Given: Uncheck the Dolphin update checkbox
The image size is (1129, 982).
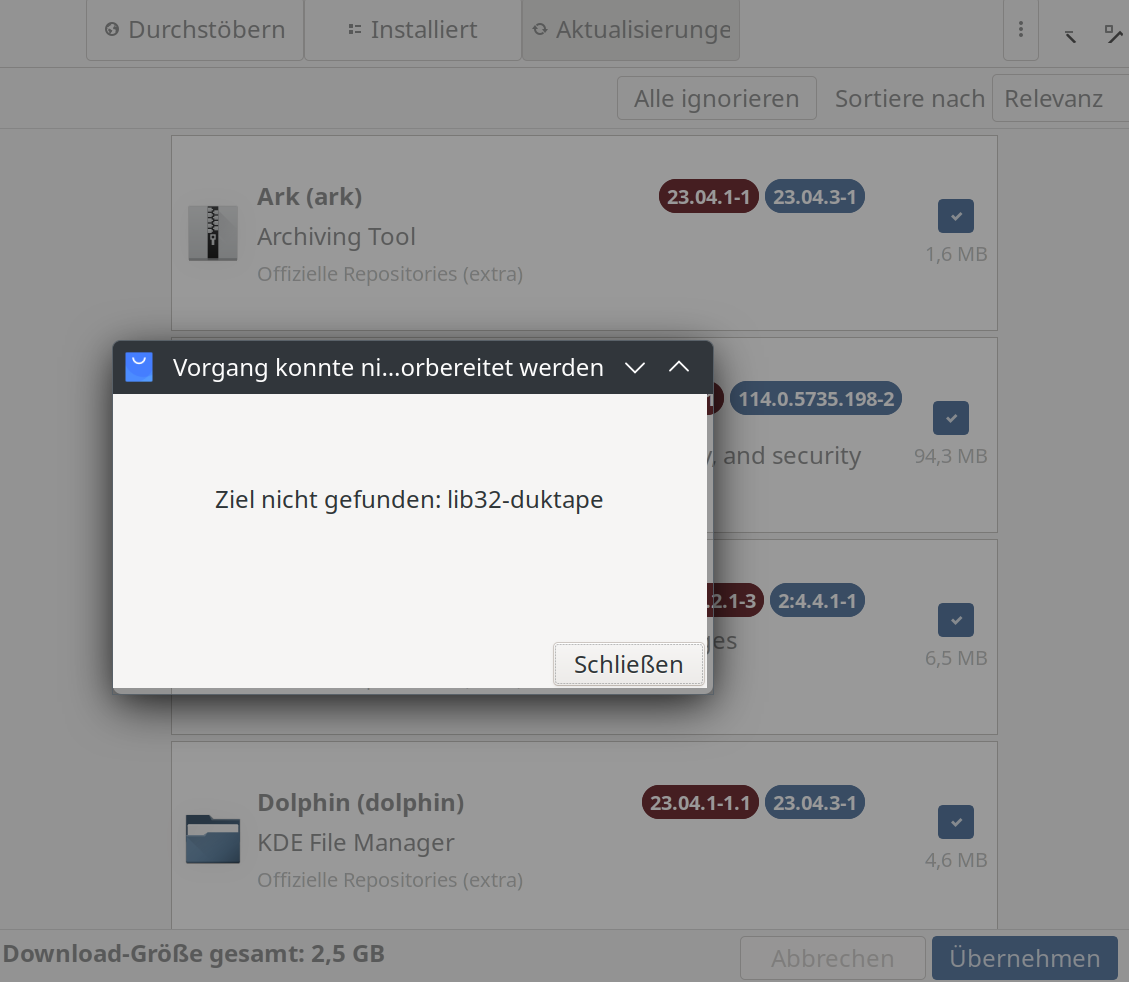Looking at the screenshot, I should point(955,822).
